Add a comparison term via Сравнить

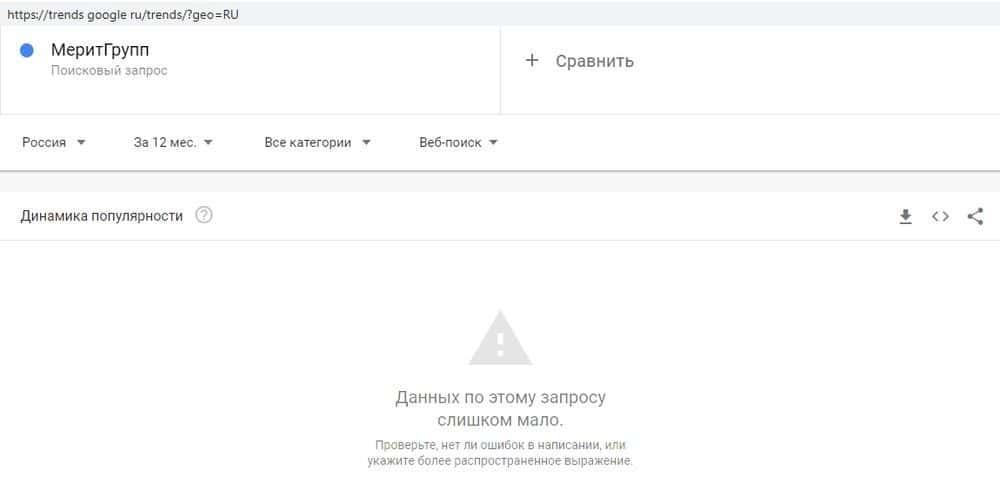tap(594, 61)
